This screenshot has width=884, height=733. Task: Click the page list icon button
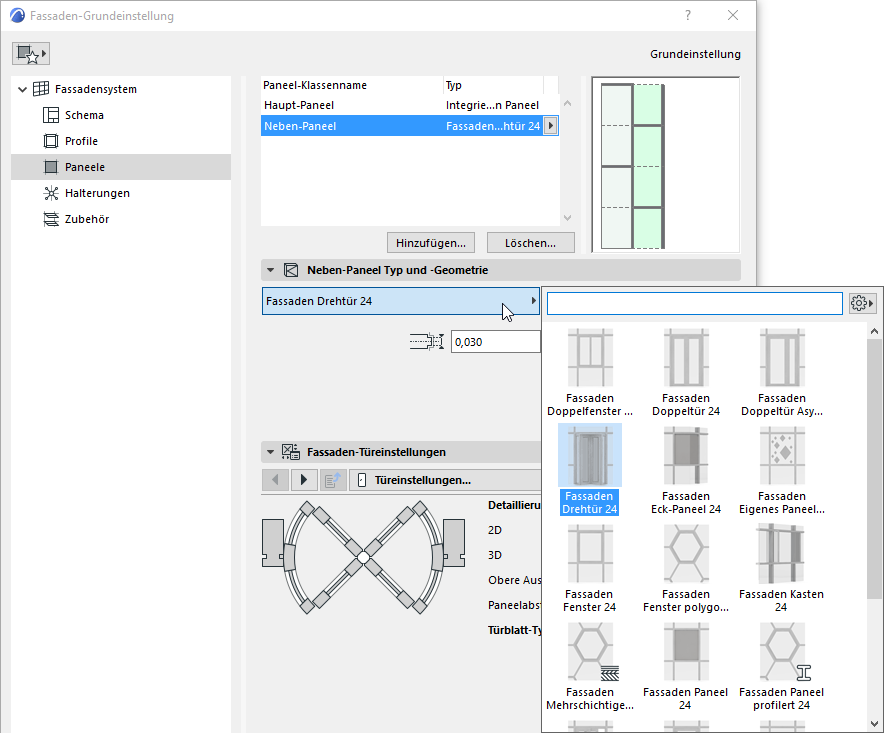pyautogui.click(x=333, y=480)
